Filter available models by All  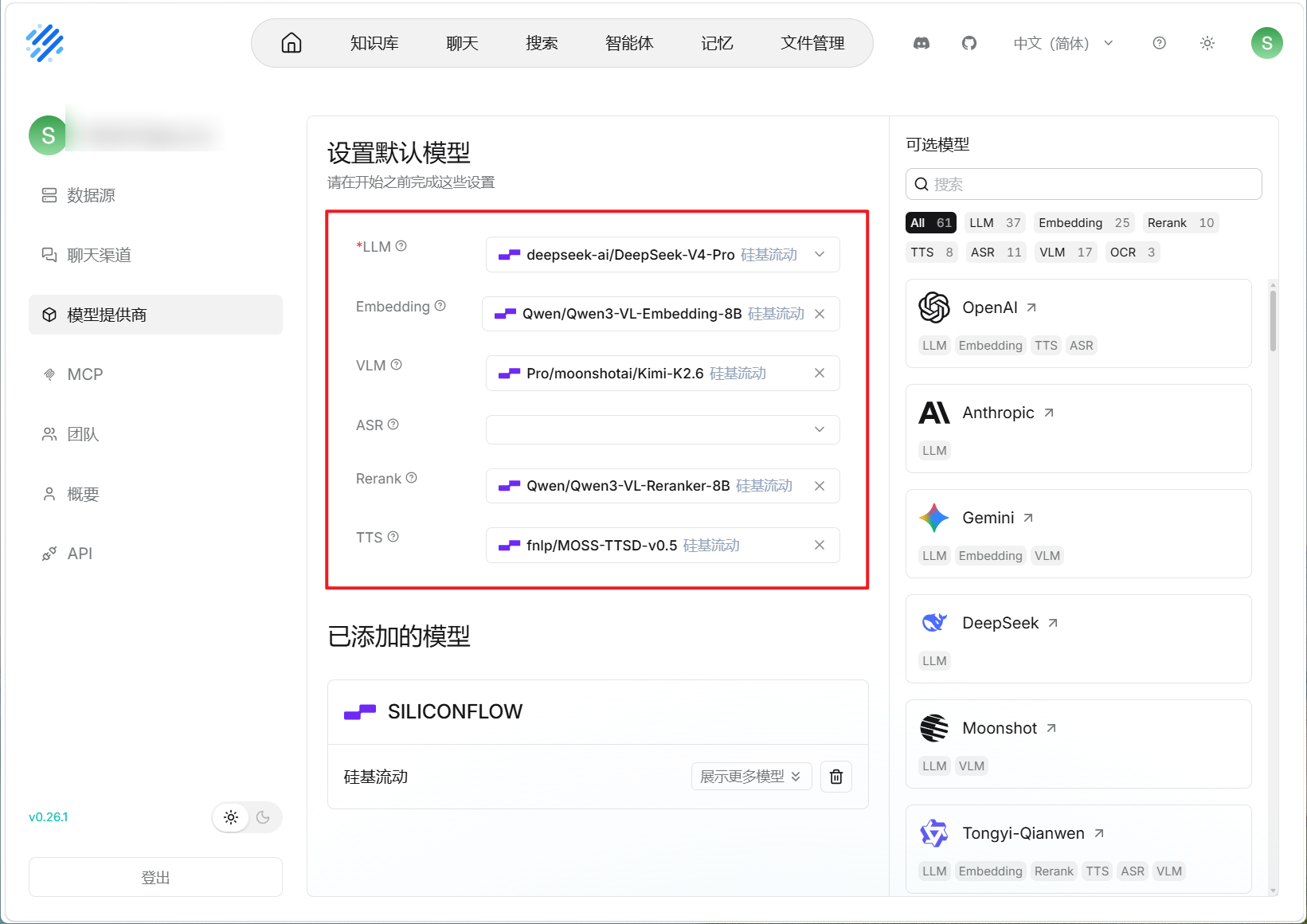click(931, 223)
